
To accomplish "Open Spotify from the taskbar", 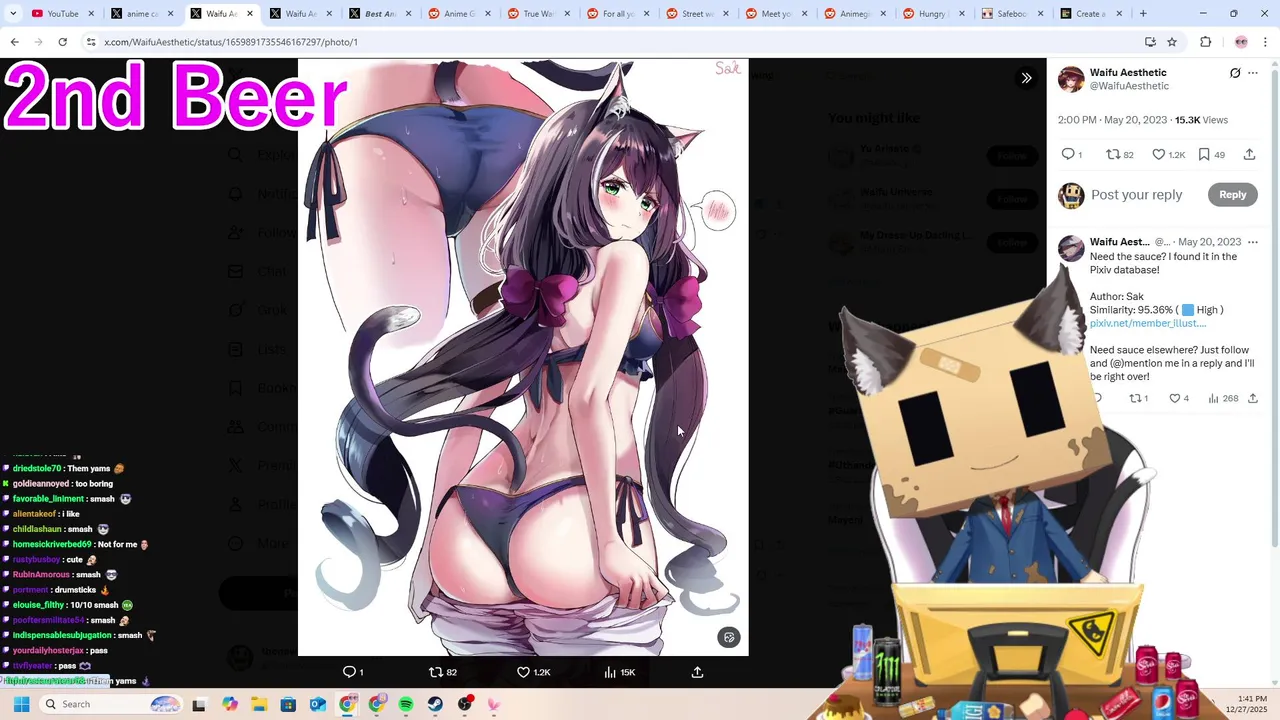I will tap(406, 704).
